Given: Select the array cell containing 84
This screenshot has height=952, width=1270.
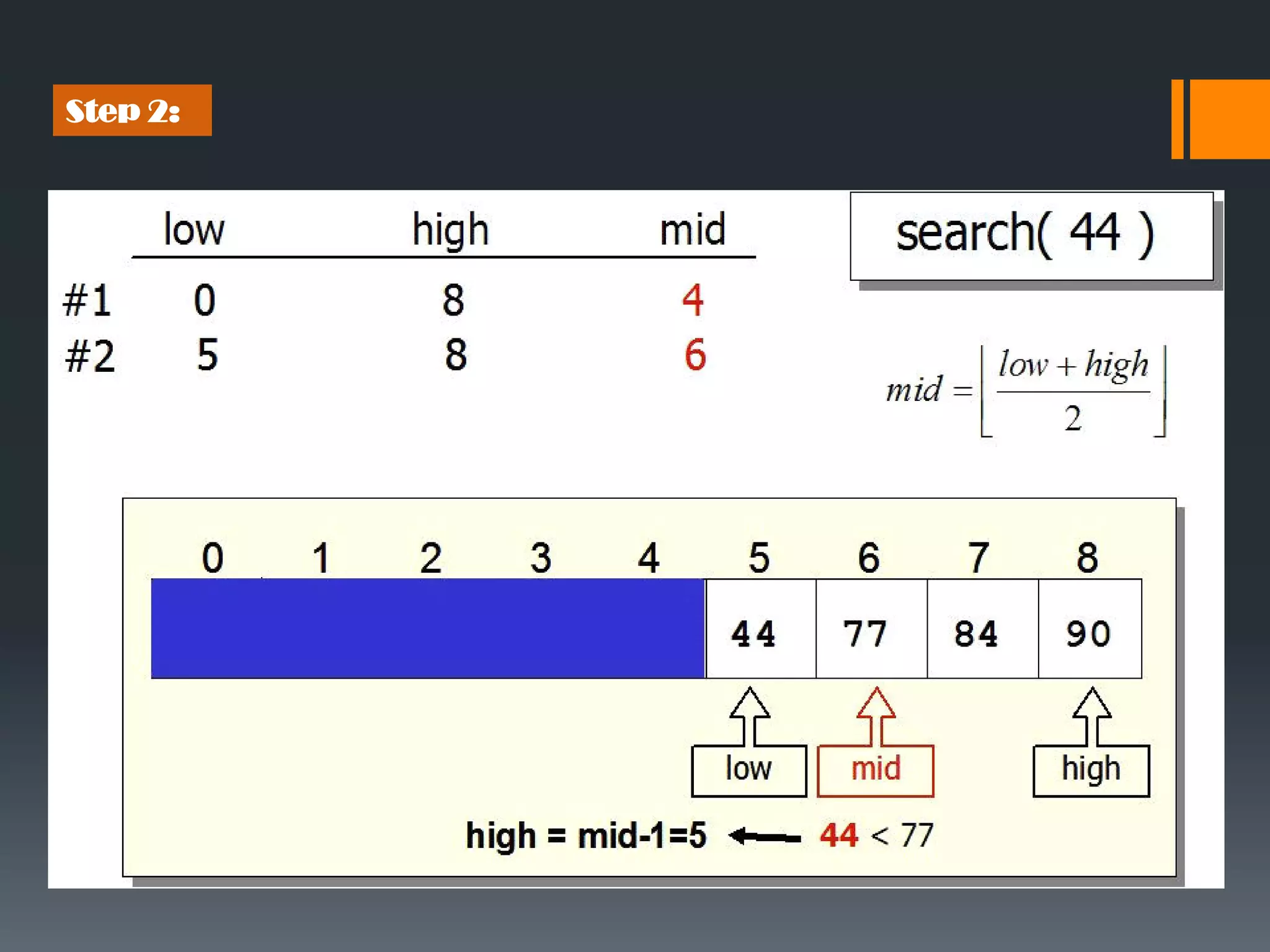Looking at the screenshot, I should pyautogui.click(x=982, y=629).
